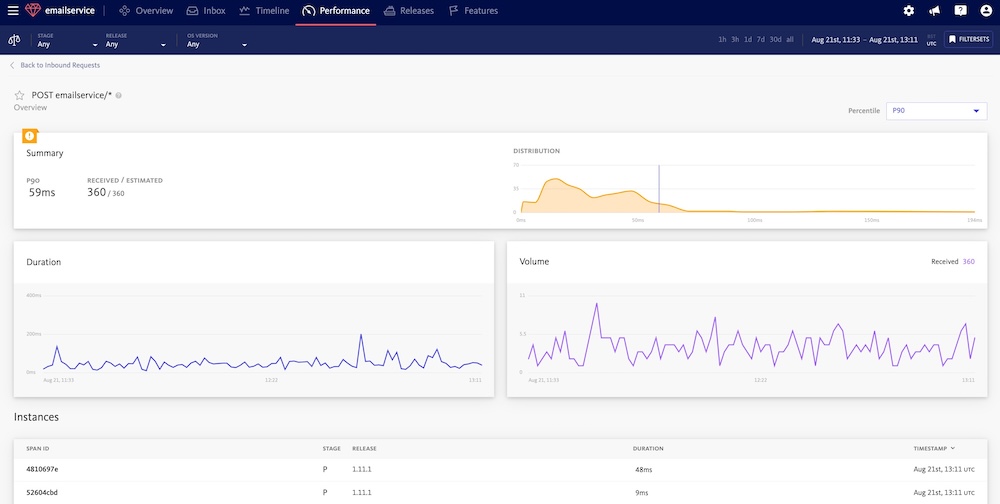1000x504 pixels.
Task: Switch to the Timeline tab
Action: click(x=264, y=11)
